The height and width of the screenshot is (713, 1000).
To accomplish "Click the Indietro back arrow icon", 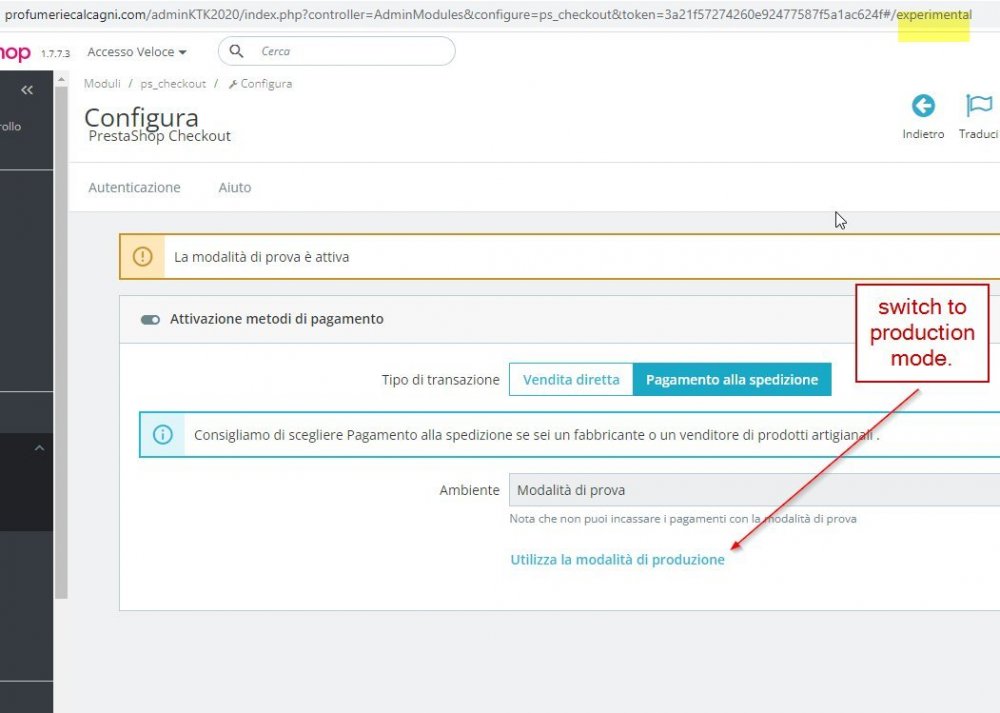I will click(x=922, y=107).
